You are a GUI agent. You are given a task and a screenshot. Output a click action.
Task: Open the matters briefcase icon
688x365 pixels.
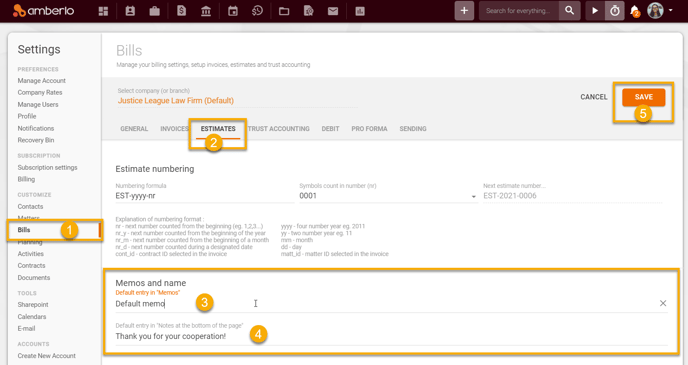coord(154,11)
